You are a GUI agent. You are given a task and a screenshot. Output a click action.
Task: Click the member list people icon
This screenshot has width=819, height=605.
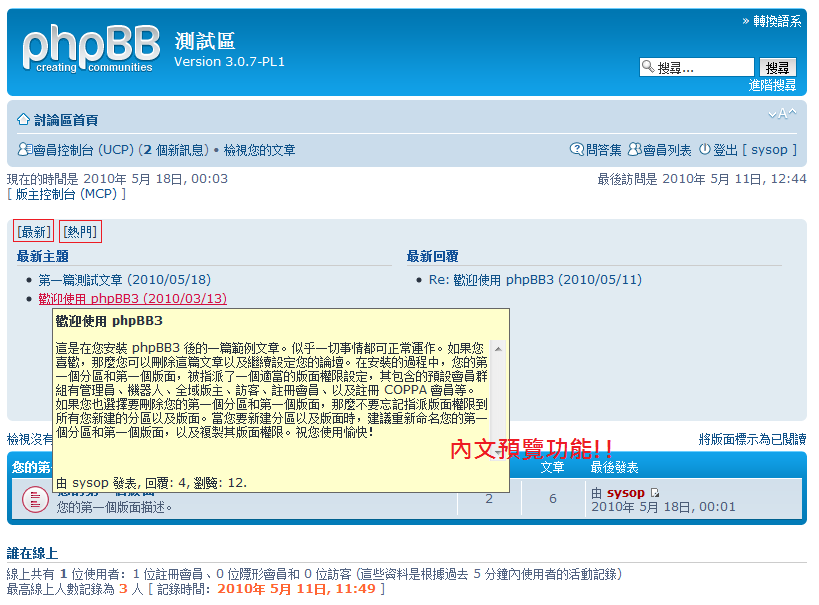[x=634, y=150]
